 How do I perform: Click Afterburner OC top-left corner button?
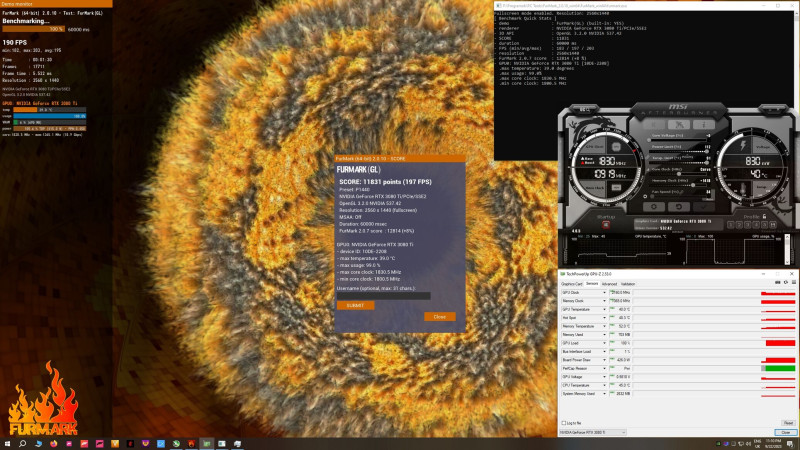point(585,109)
